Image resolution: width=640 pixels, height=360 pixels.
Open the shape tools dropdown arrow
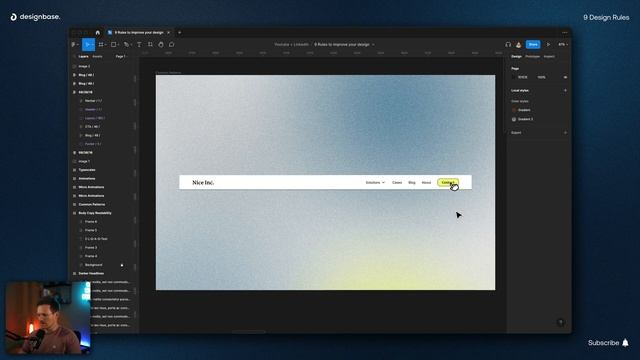pos(118,44)
